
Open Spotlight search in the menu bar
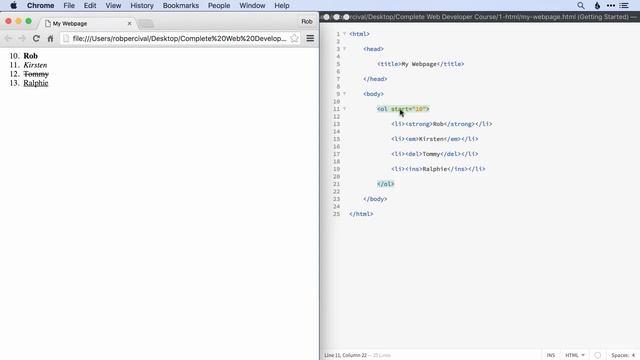click(581, 5)
